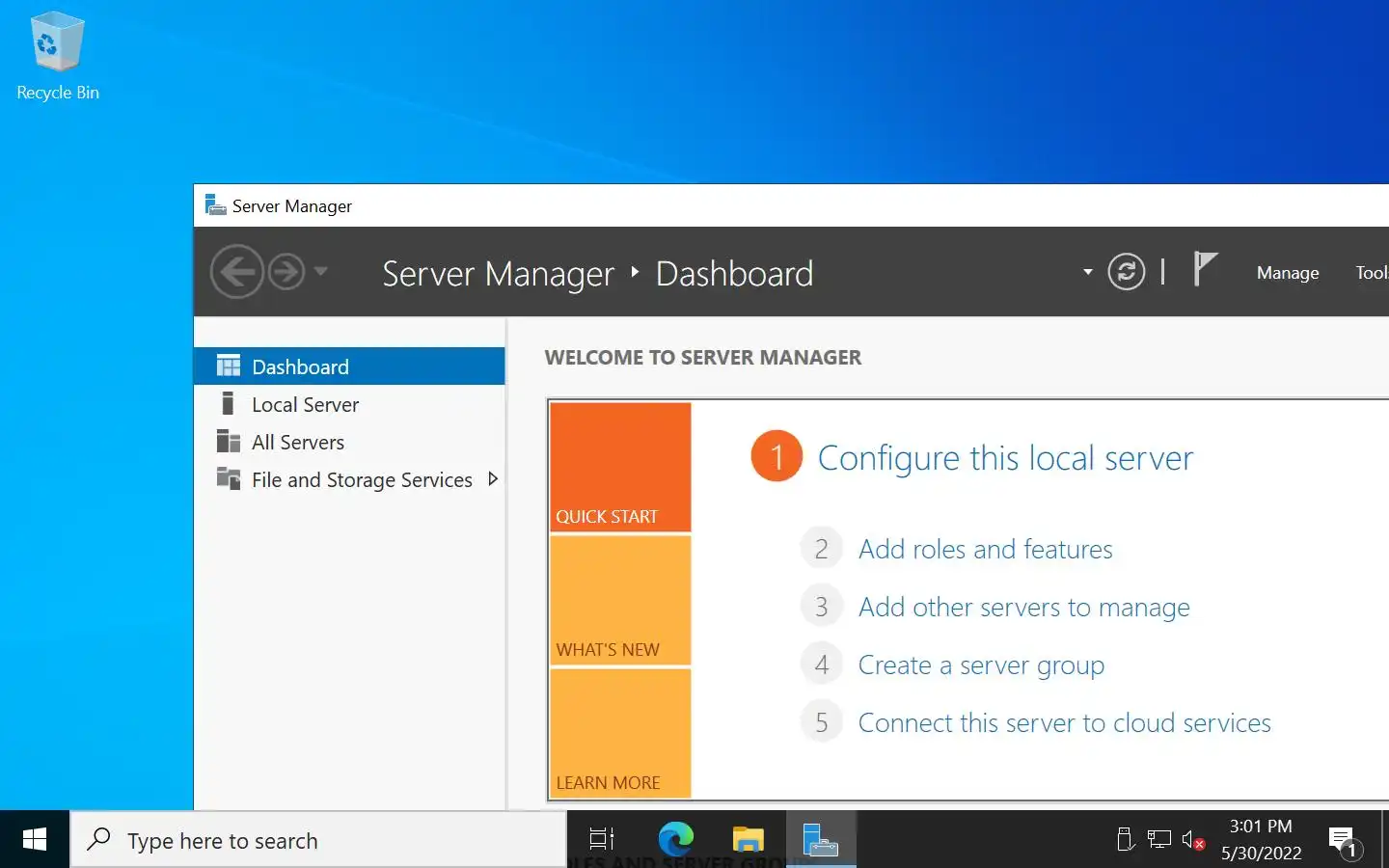Click the taskbar search box

pyautogui.click(x=318, y=840)
